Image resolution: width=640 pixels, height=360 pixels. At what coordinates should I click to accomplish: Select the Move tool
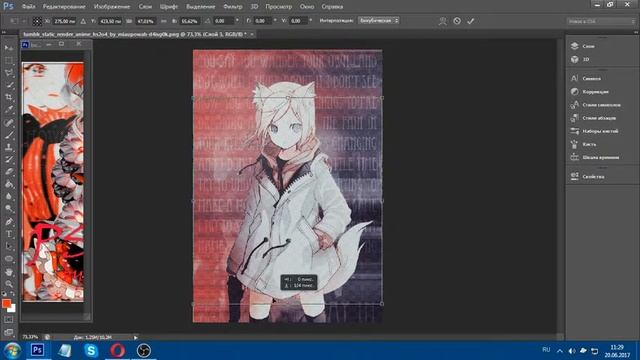click(9, 48)
